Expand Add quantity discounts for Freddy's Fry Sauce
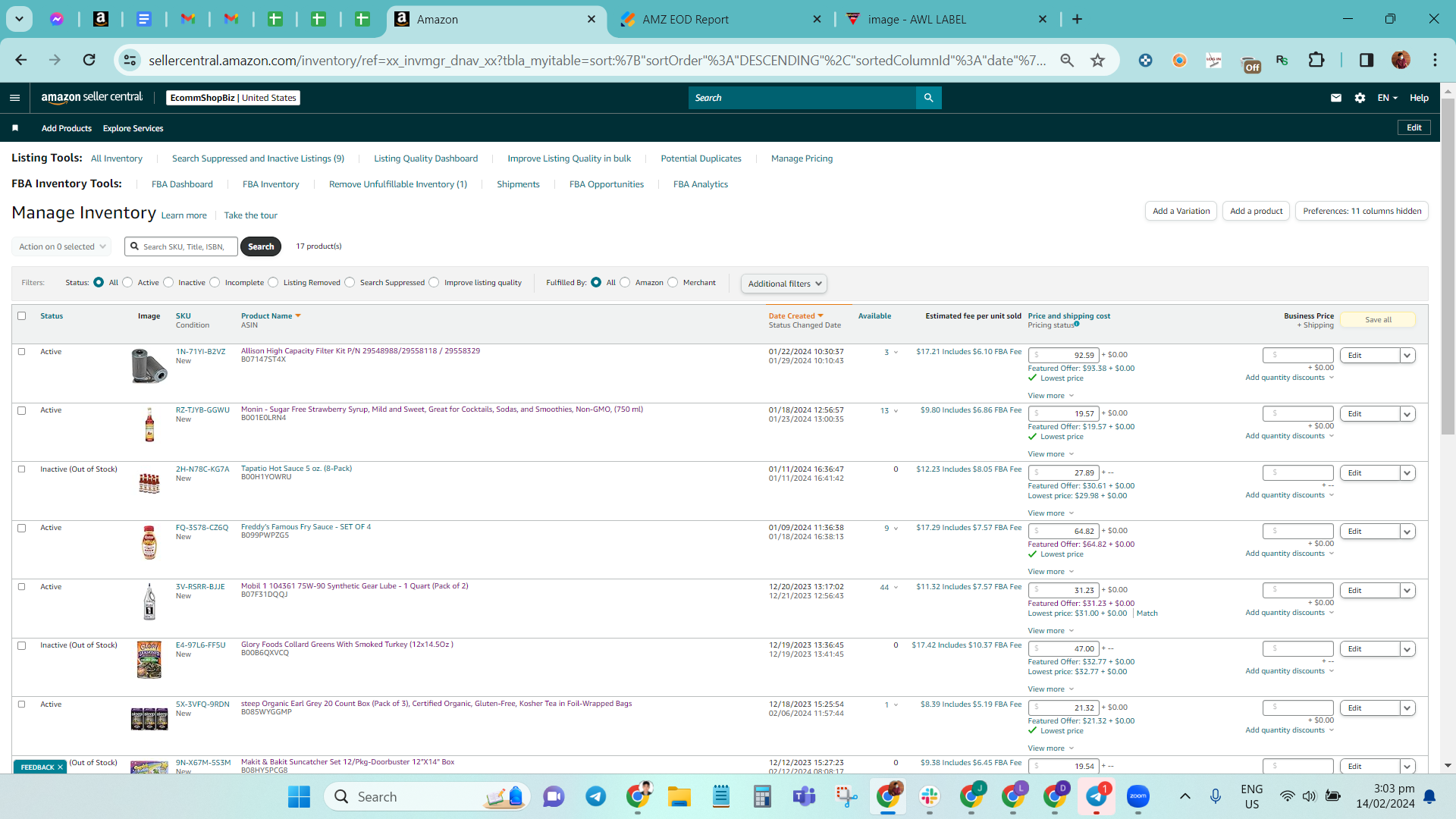 tap(1289, 554)
